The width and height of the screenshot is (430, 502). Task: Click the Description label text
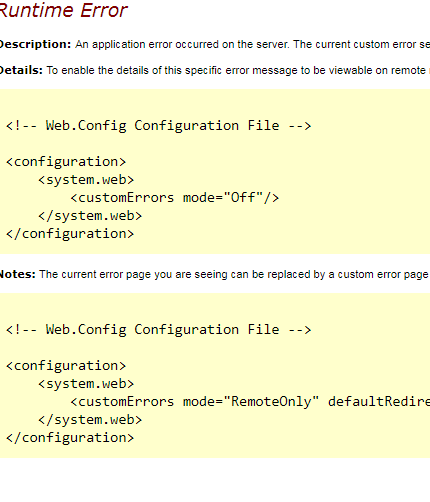[35, 44]
